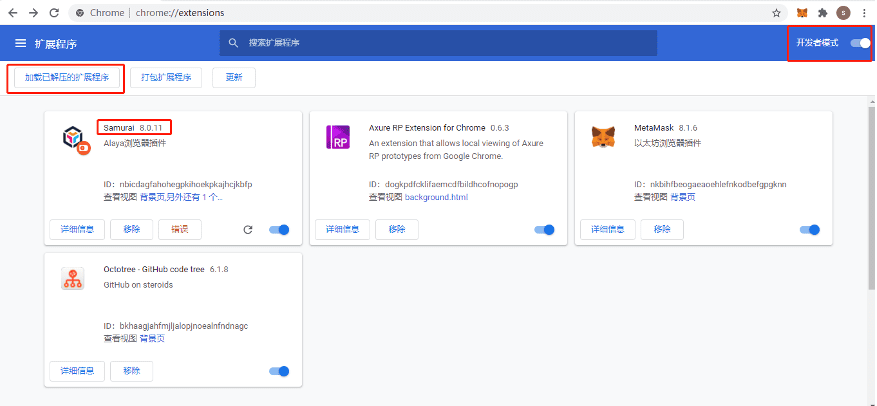Open the MetaMask fox toolbar extension
The image size is (877, 406).
pos(802,12)
